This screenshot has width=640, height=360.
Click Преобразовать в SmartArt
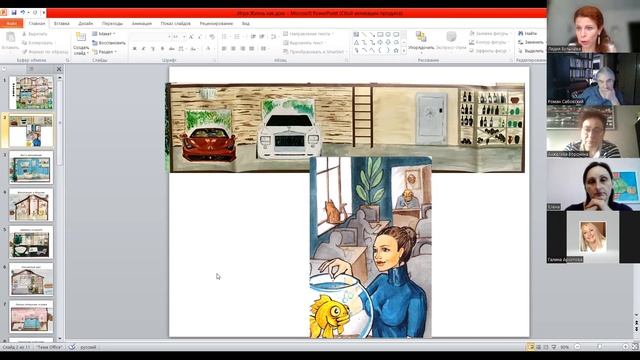point(314,52)
